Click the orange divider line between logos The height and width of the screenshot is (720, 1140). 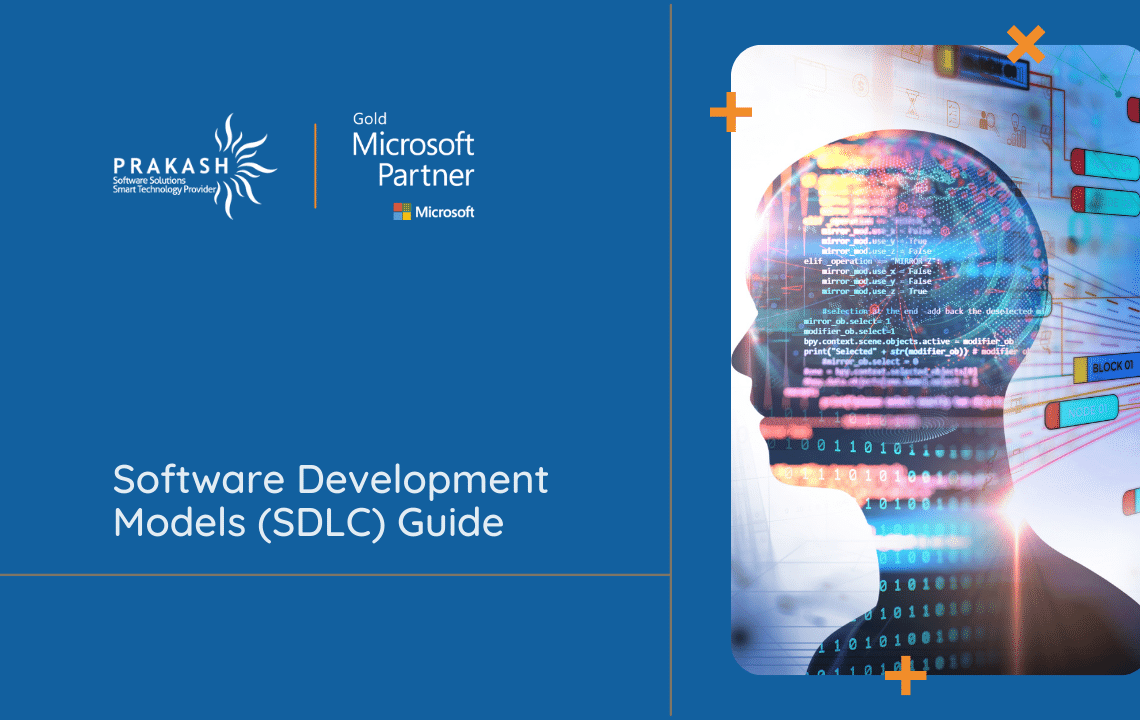(x=316, y=165)
